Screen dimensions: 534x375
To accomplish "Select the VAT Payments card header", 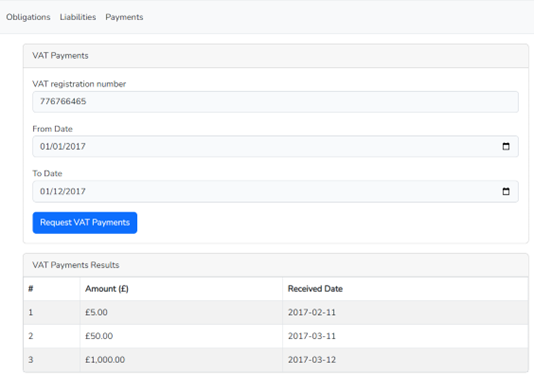I will click(276, 56).
